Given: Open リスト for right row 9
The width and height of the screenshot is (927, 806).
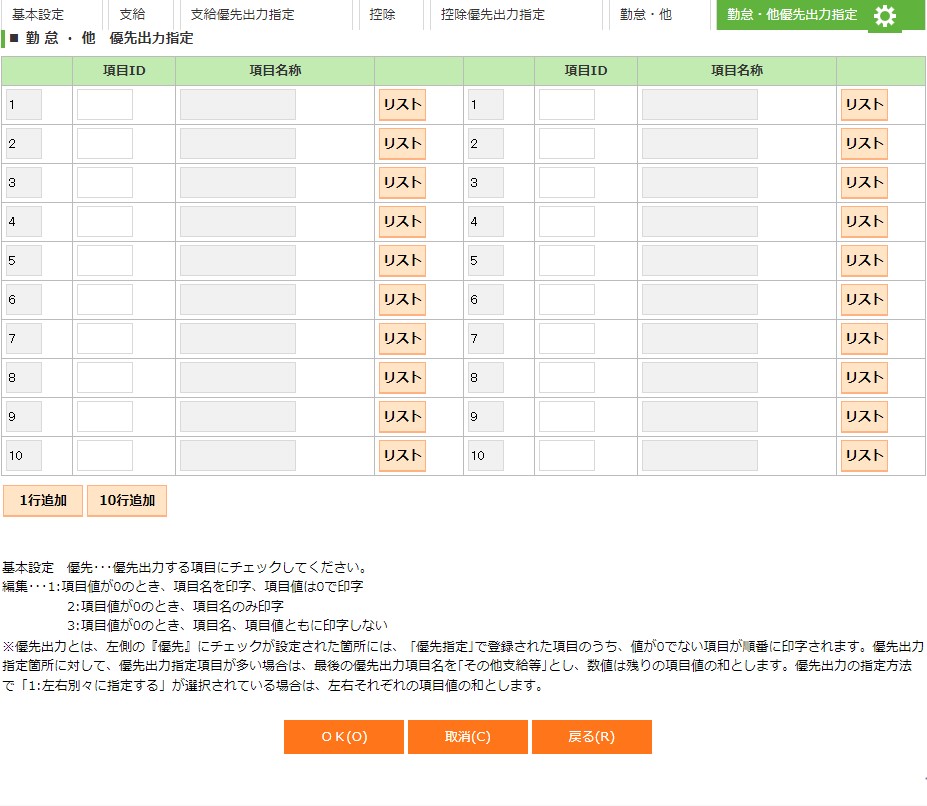Looking at the screenshot, I should 864,417.
